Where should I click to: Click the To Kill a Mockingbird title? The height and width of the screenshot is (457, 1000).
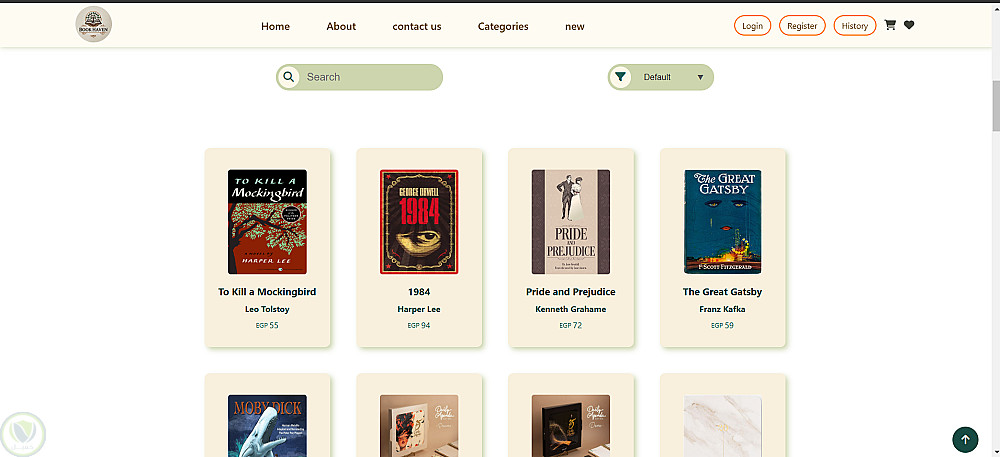[x=267, y=292]
